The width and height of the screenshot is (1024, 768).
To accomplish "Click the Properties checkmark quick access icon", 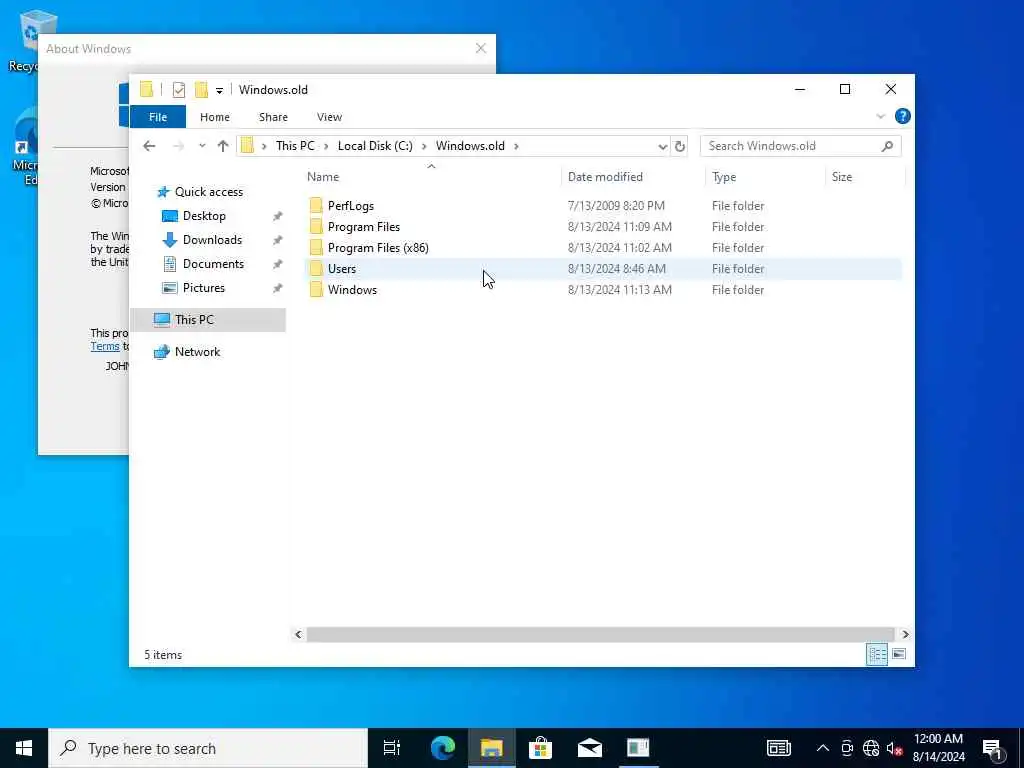I will (178, 89).
